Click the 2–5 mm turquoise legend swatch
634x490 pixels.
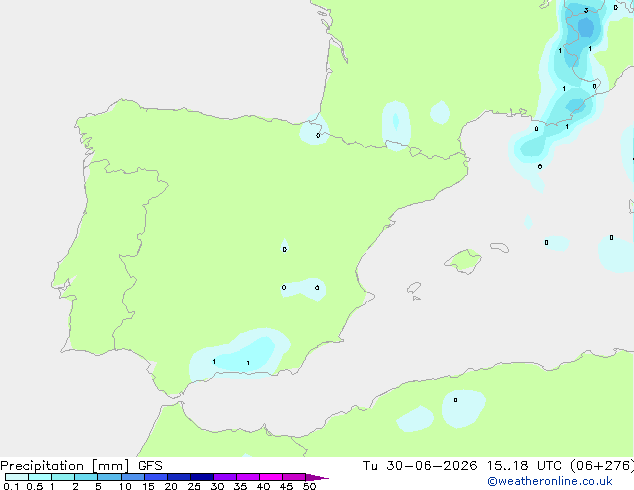tap(86, 477)
